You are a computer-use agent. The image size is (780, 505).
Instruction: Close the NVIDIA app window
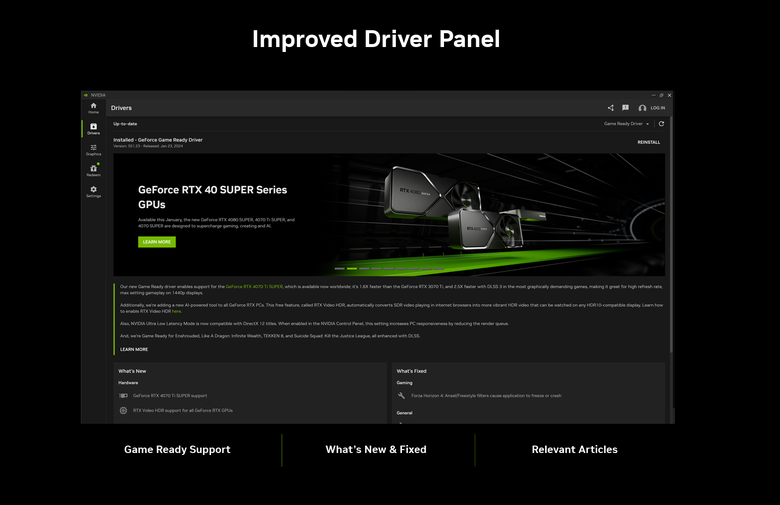tap(669, 95)
